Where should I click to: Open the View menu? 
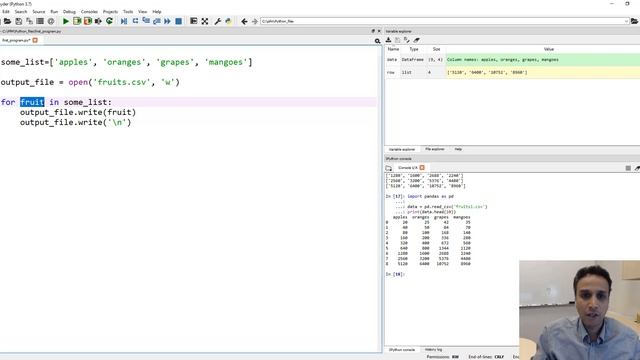tap(142, 11)
